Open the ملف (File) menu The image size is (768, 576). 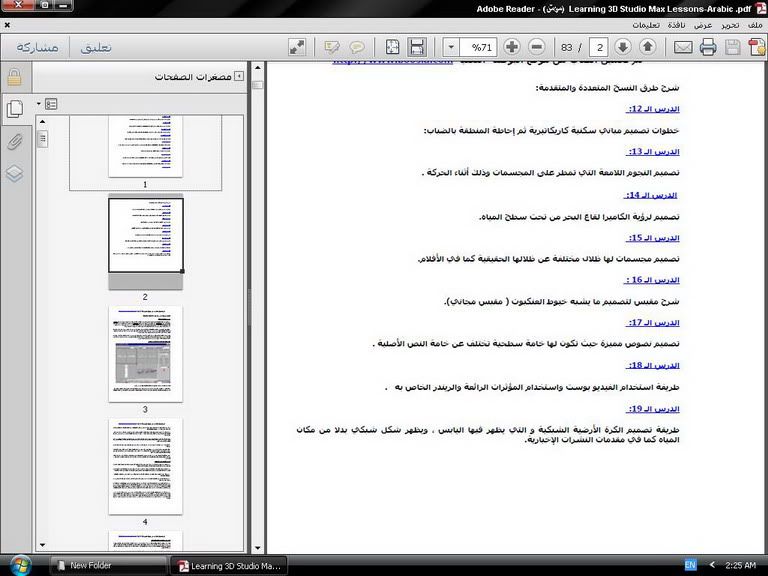pos(755,25)
